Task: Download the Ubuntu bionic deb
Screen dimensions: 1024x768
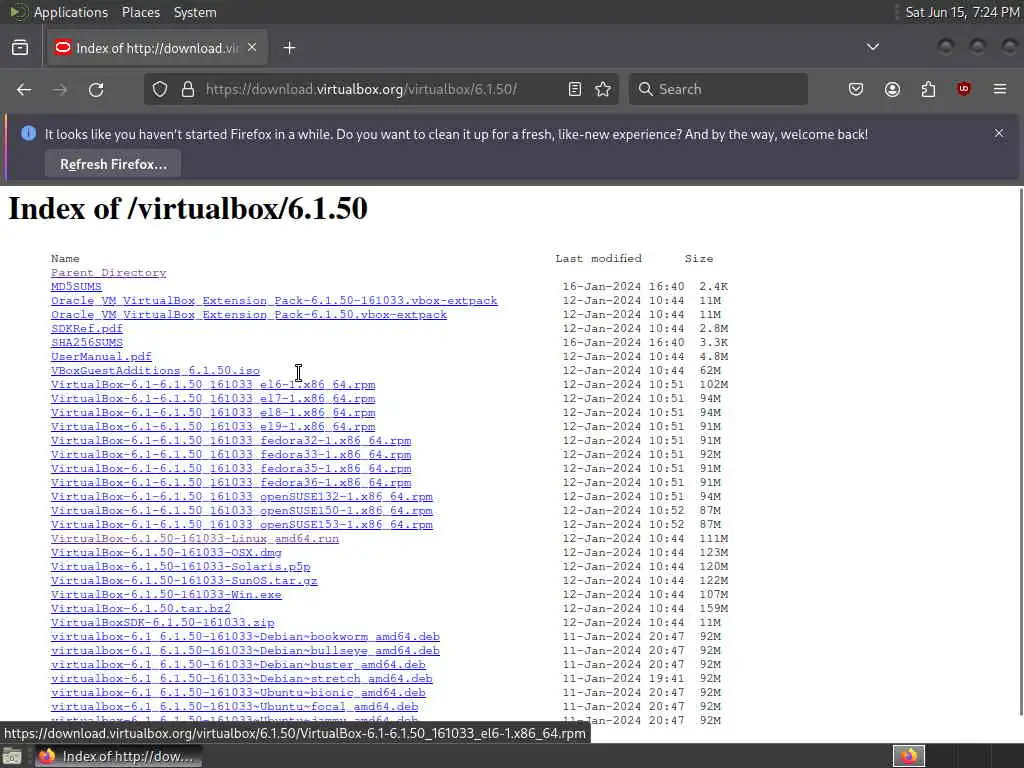Action: click(238, 692)
